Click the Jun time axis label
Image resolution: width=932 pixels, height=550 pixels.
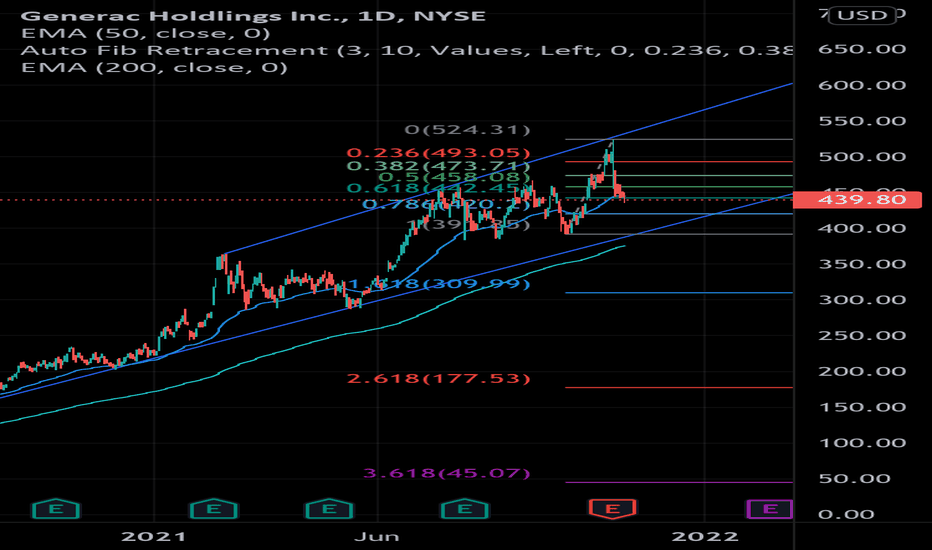tap(376, 536)
